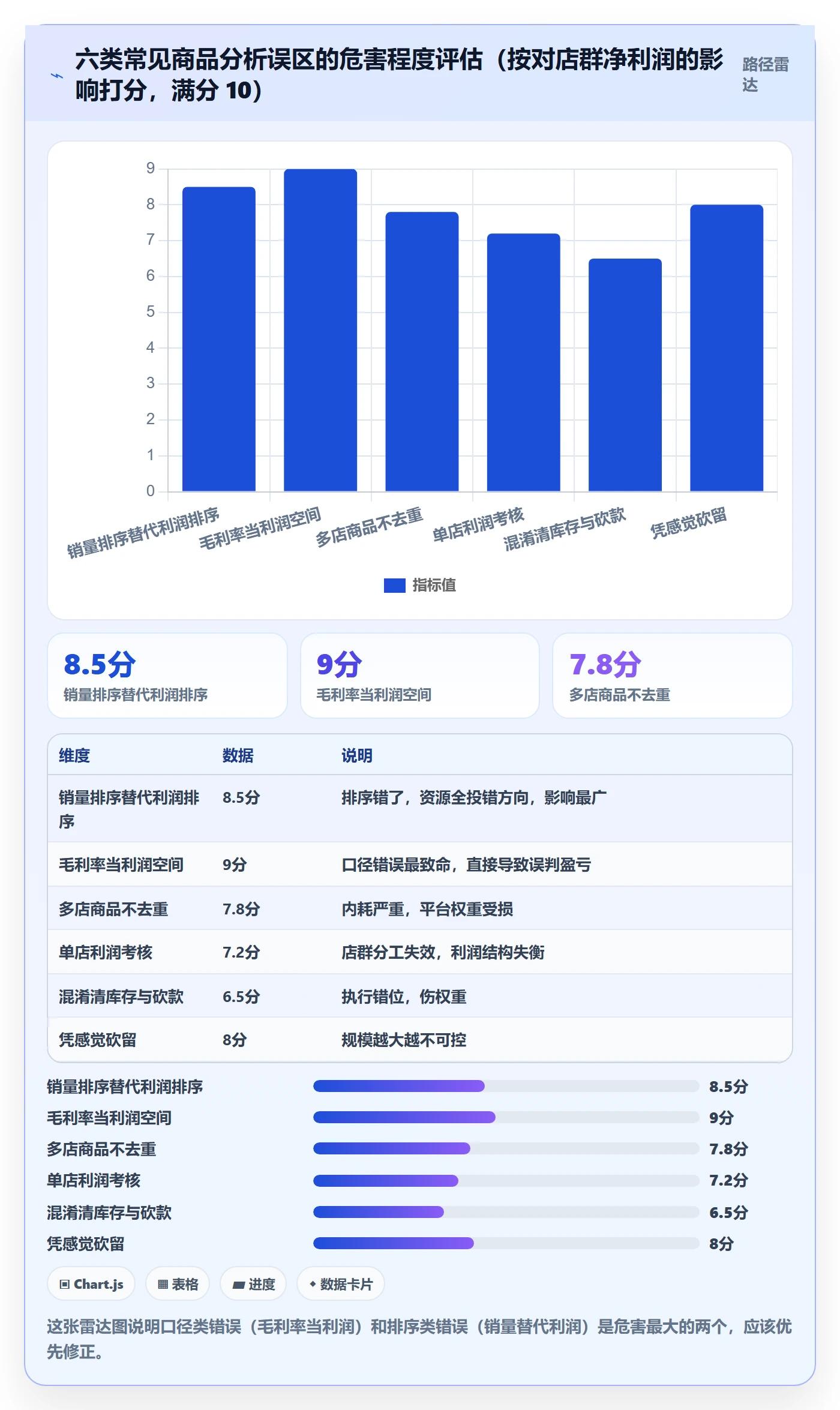Viewport: 840px width, 1410px height.
Task: Click the 8.5分 data card
Action: tap(167, 676)
